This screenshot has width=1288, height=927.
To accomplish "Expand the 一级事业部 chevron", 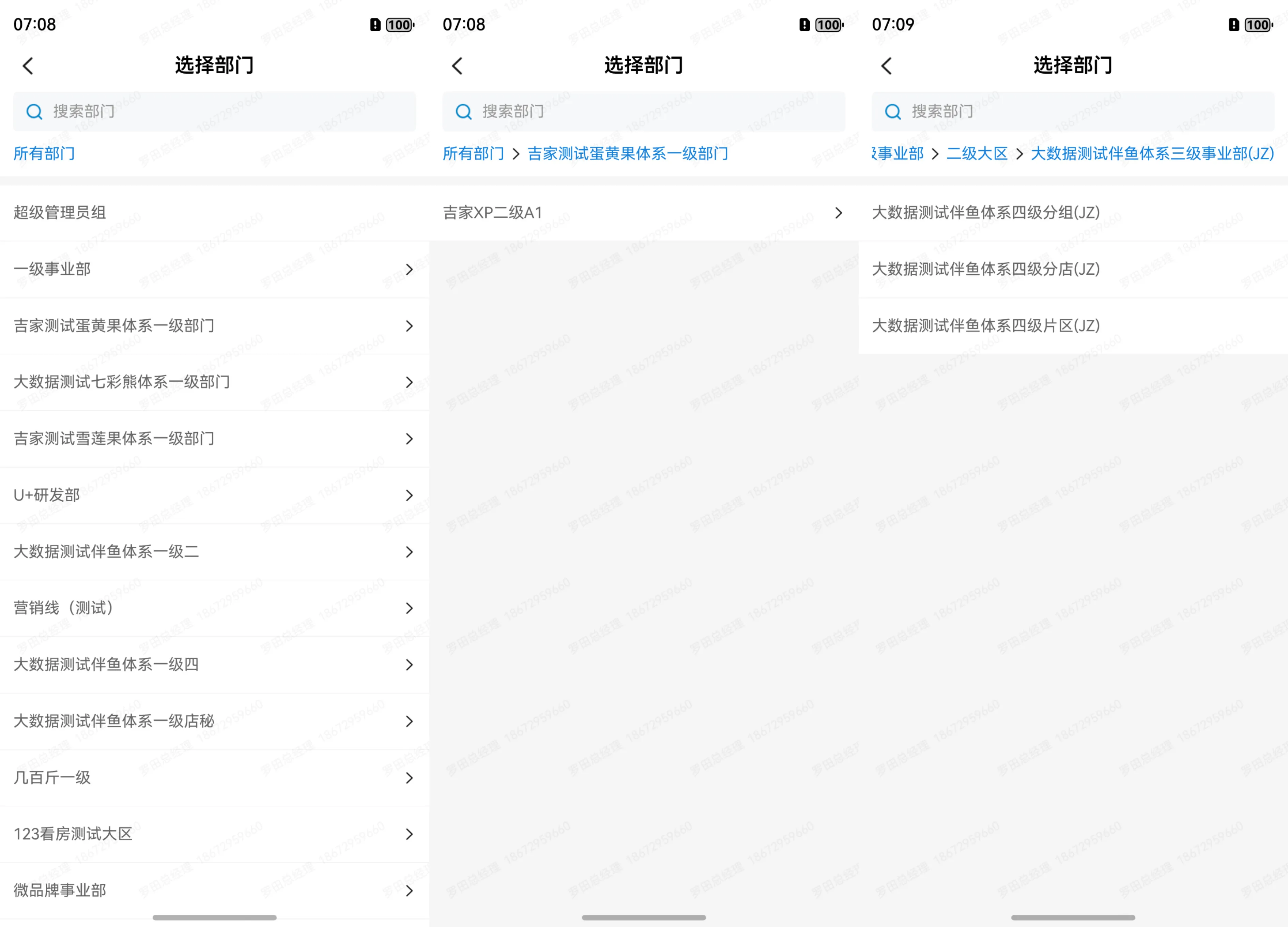I will point(409,269).
